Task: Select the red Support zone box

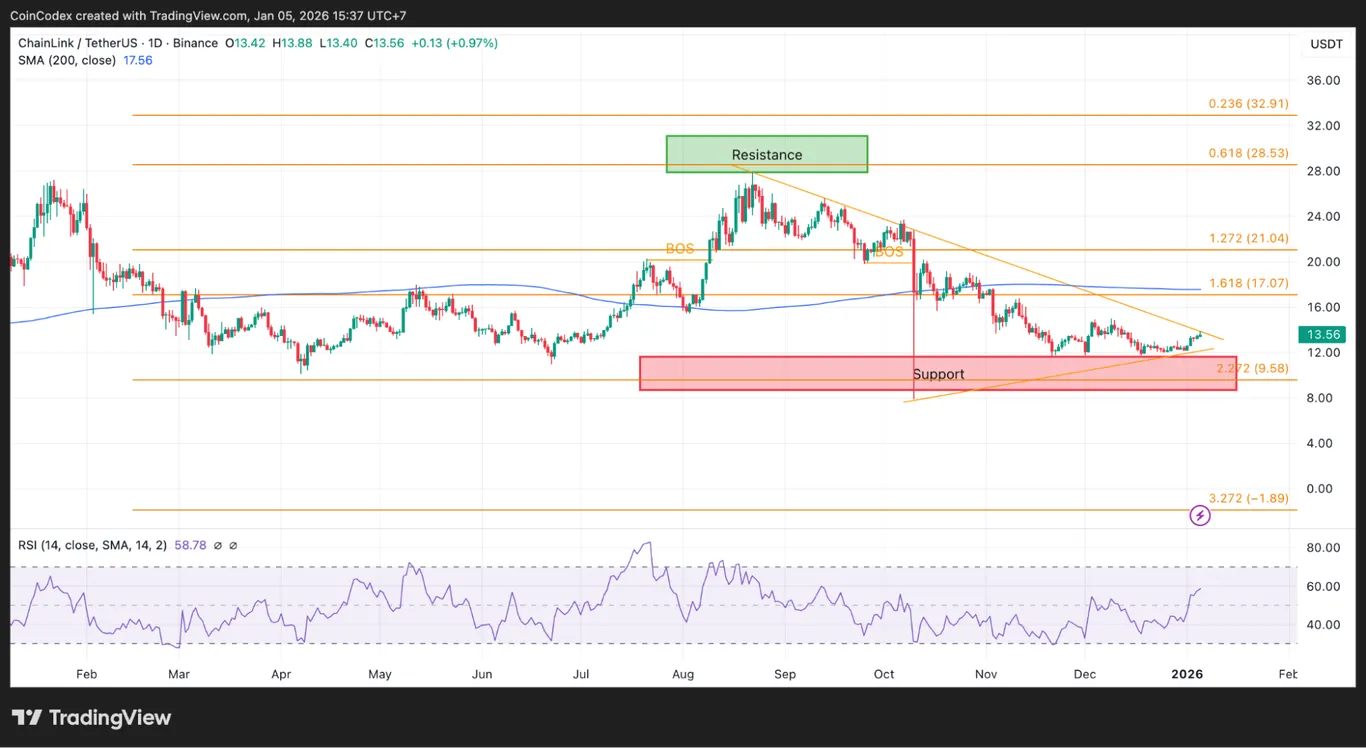Action: 938,373
